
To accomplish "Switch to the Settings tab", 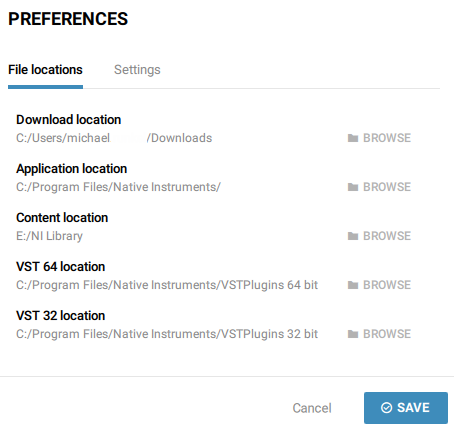I will [x=137, y=70].
